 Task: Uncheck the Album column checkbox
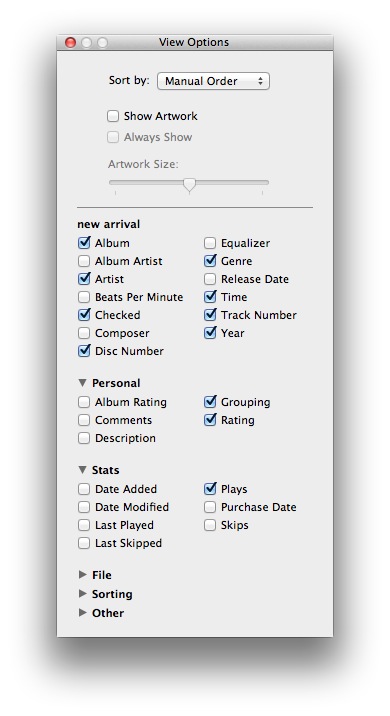tap(84, 243)
